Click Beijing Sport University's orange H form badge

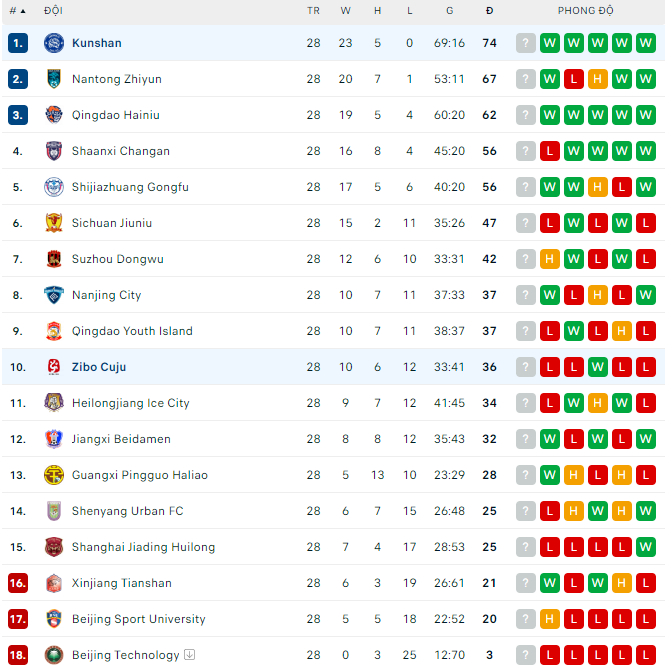pyautogui.click(x=550, y=619)
